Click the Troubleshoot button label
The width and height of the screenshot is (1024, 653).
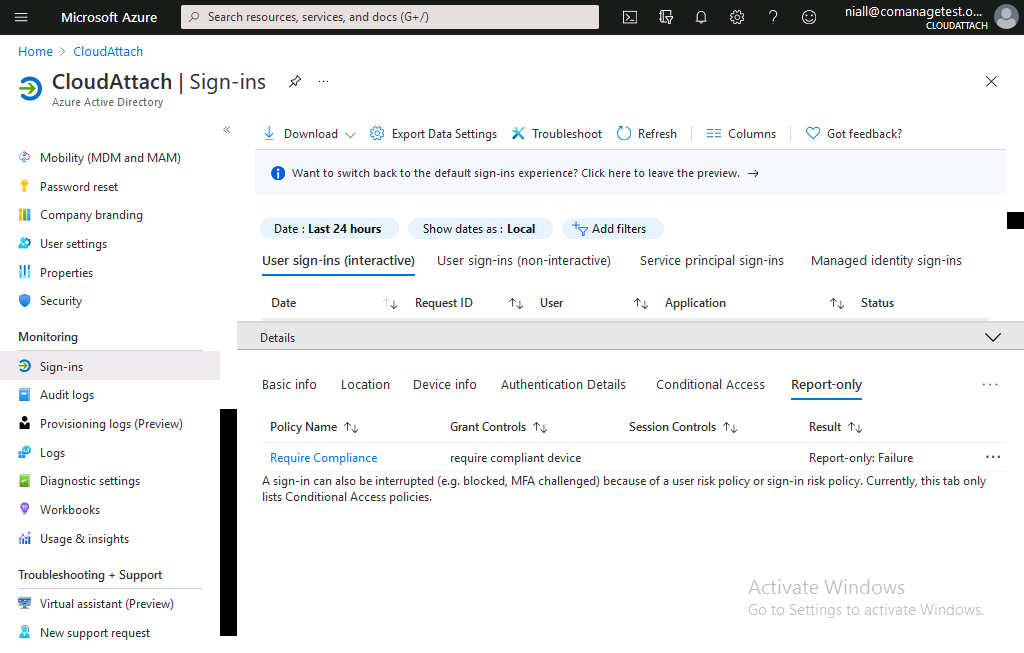567,133
